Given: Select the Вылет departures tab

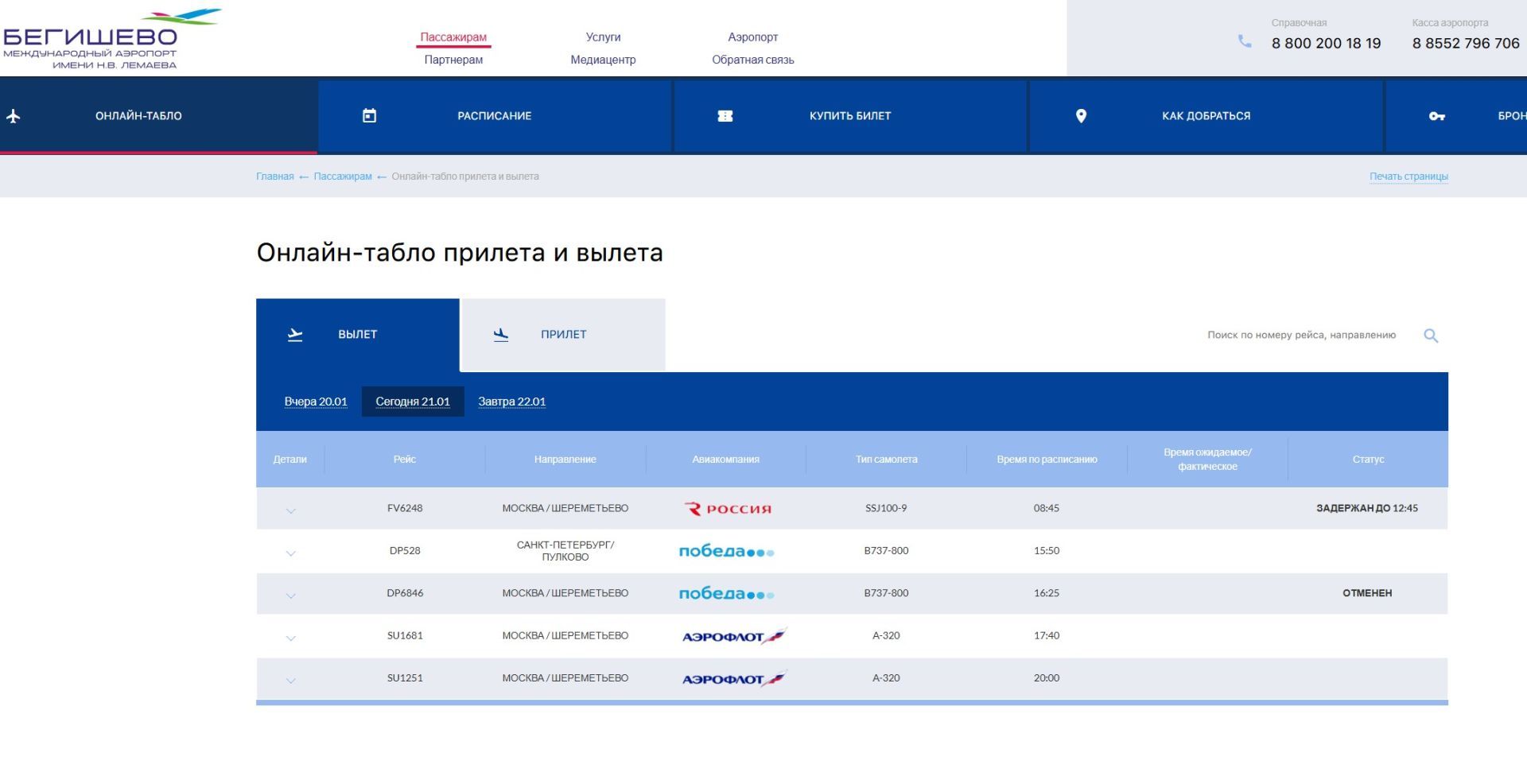Looking at the screenshot, I should [357, 335].
